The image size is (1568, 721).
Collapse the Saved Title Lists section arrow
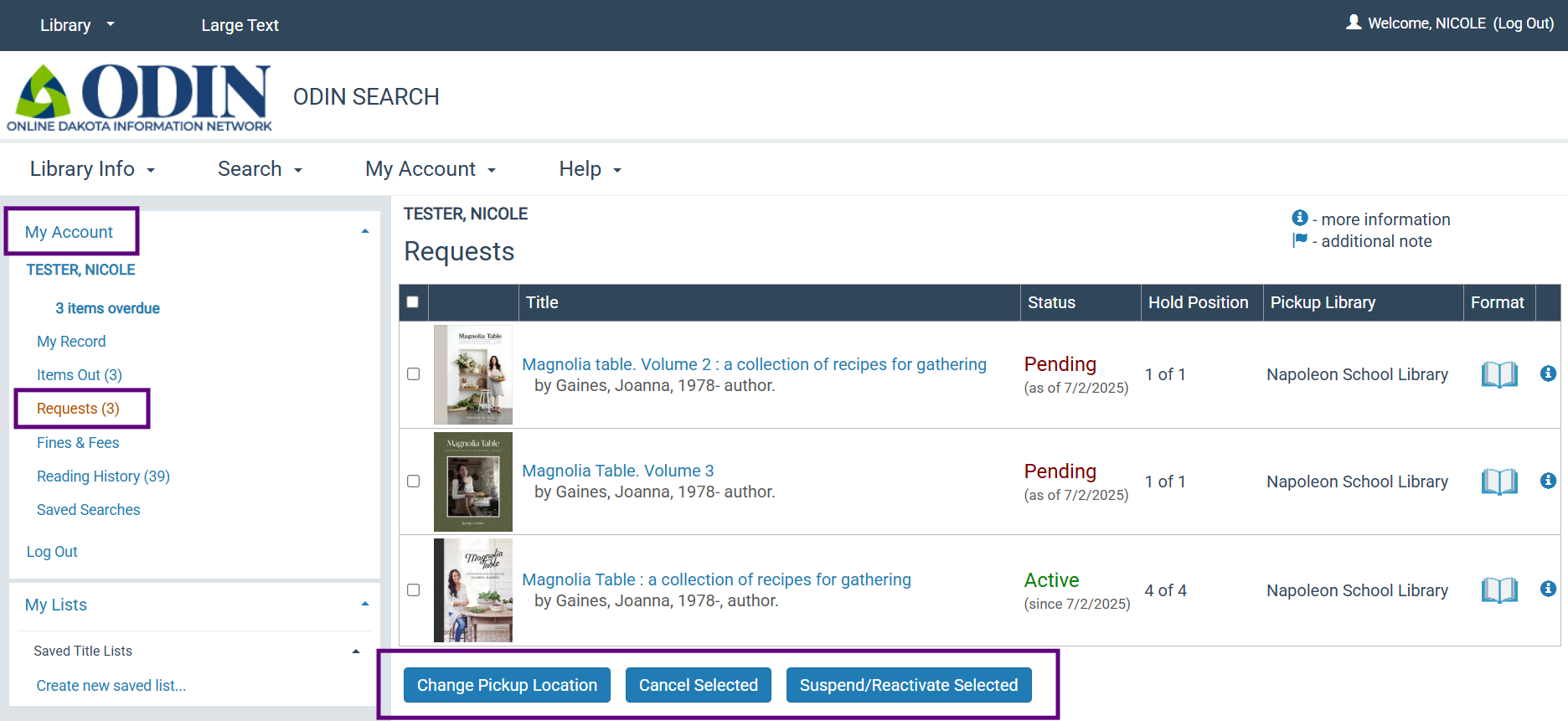click(356, 651)
